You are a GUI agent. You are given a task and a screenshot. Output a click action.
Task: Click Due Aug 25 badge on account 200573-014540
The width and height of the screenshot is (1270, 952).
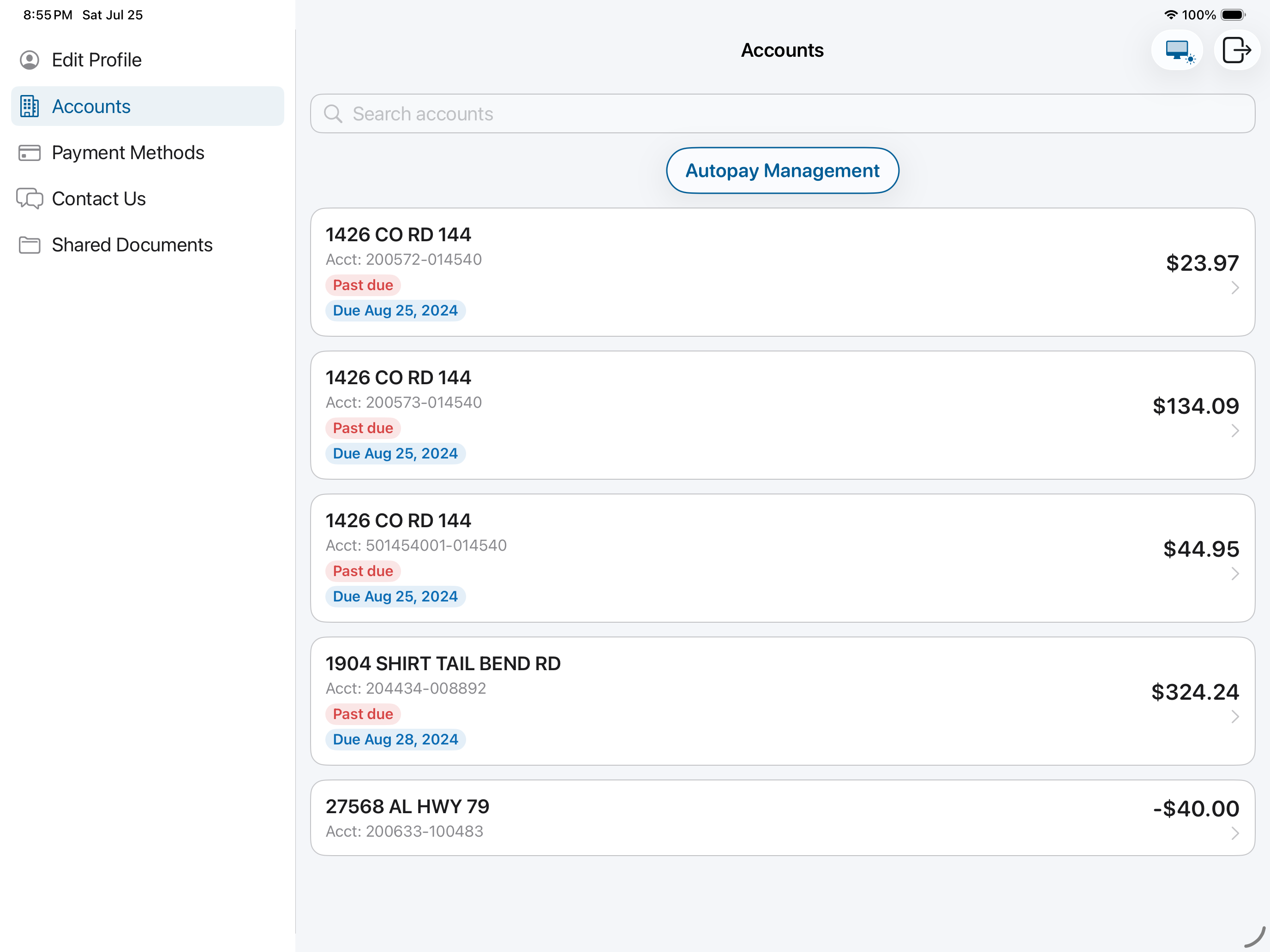pyautogui.click(x=395, y=453)
